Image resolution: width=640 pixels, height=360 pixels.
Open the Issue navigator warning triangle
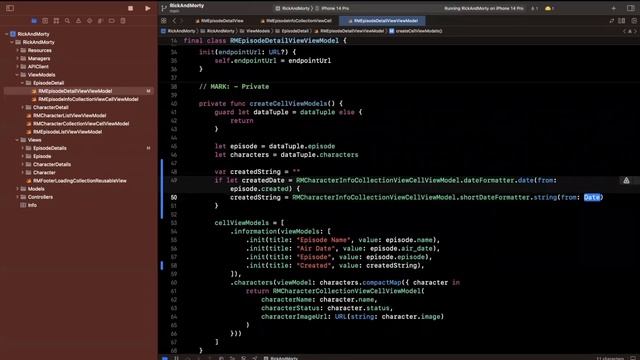78,21
